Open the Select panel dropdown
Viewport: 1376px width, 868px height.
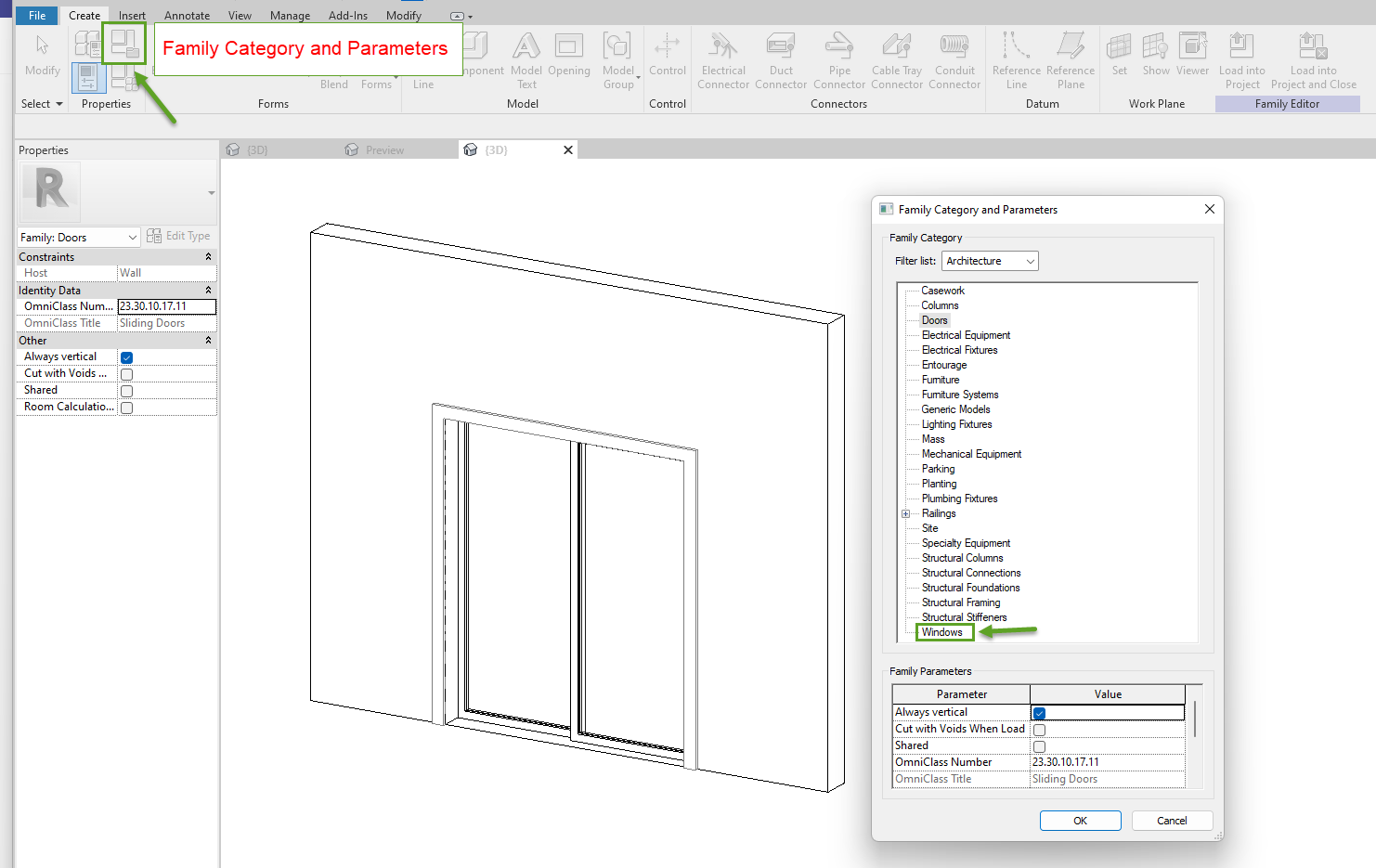tap(42, 104)
